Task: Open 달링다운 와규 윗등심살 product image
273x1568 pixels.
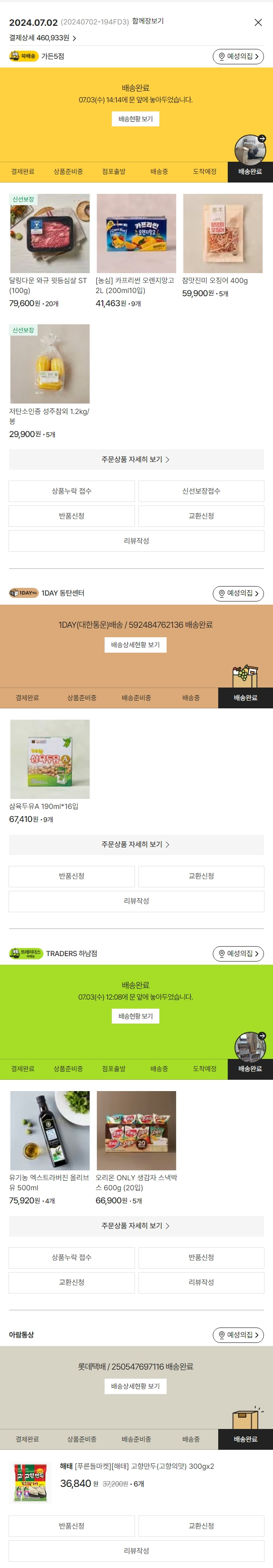Action: click(50, 233)
